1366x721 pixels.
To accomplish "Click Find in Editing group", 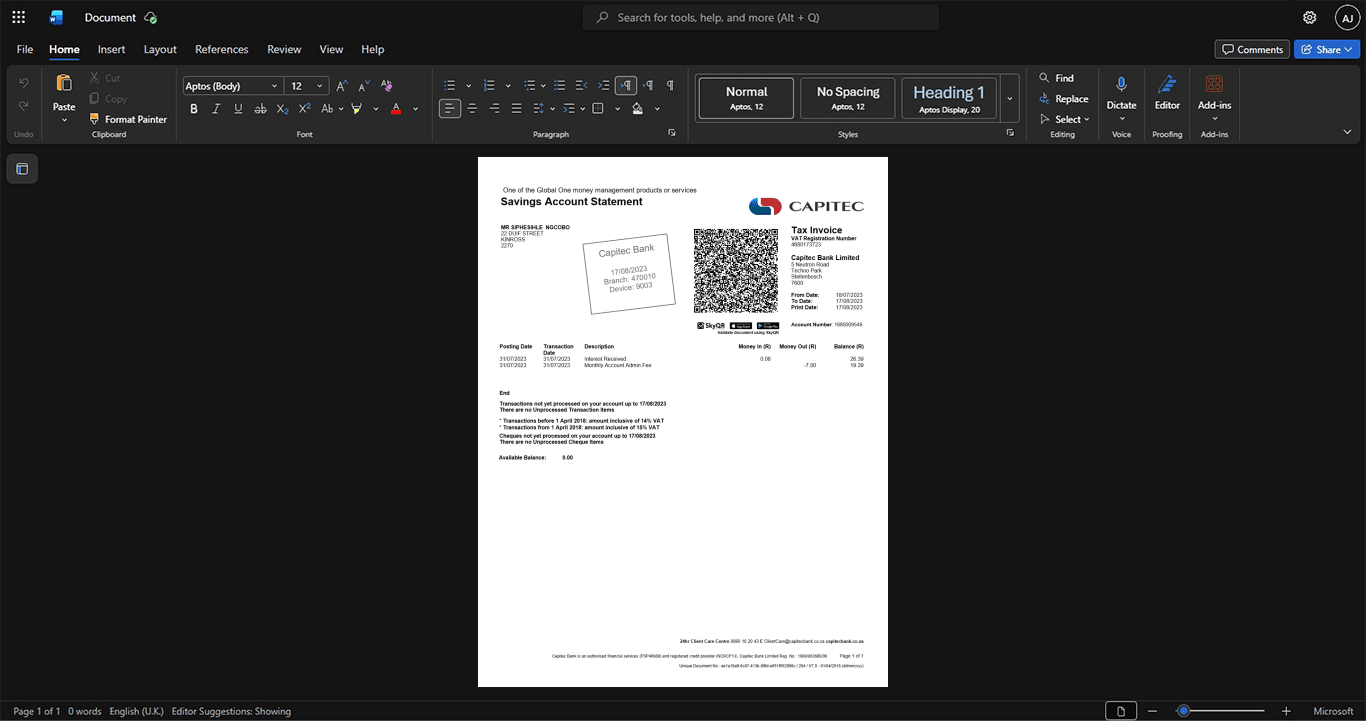I will [1056, 77].
